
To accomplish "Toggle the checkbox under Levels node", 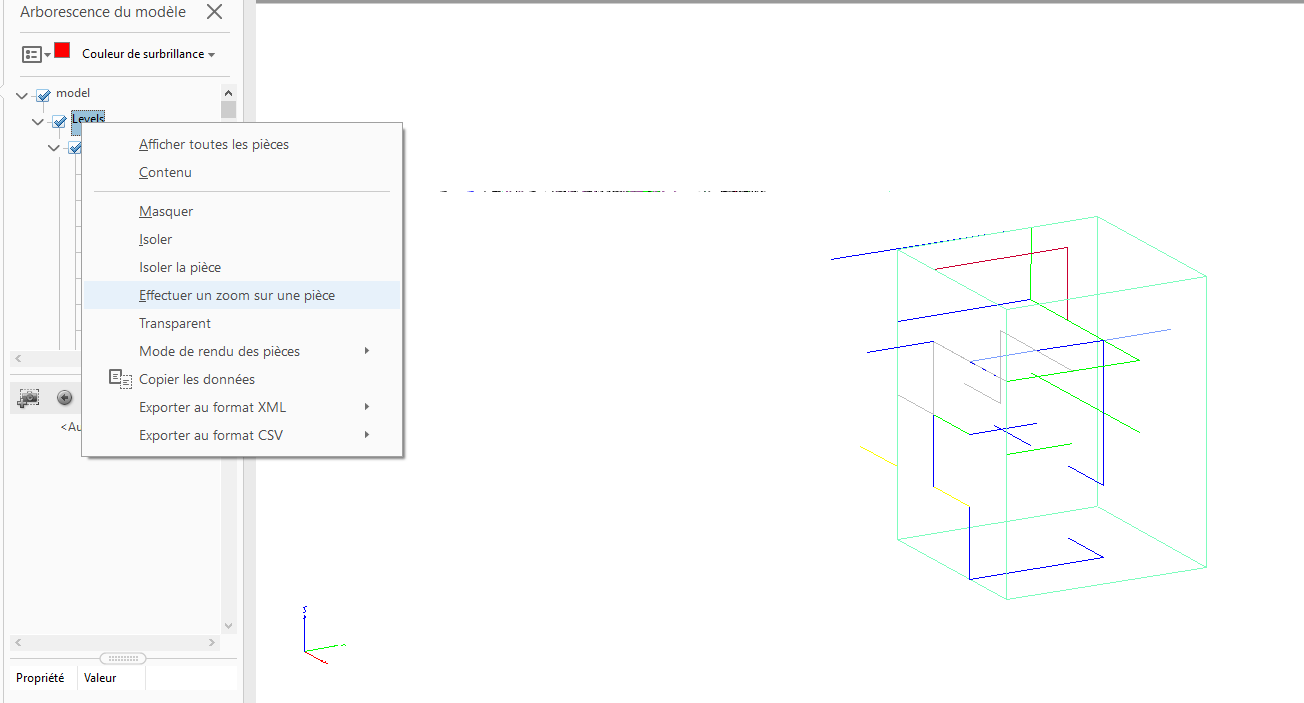I will point(74,148).
